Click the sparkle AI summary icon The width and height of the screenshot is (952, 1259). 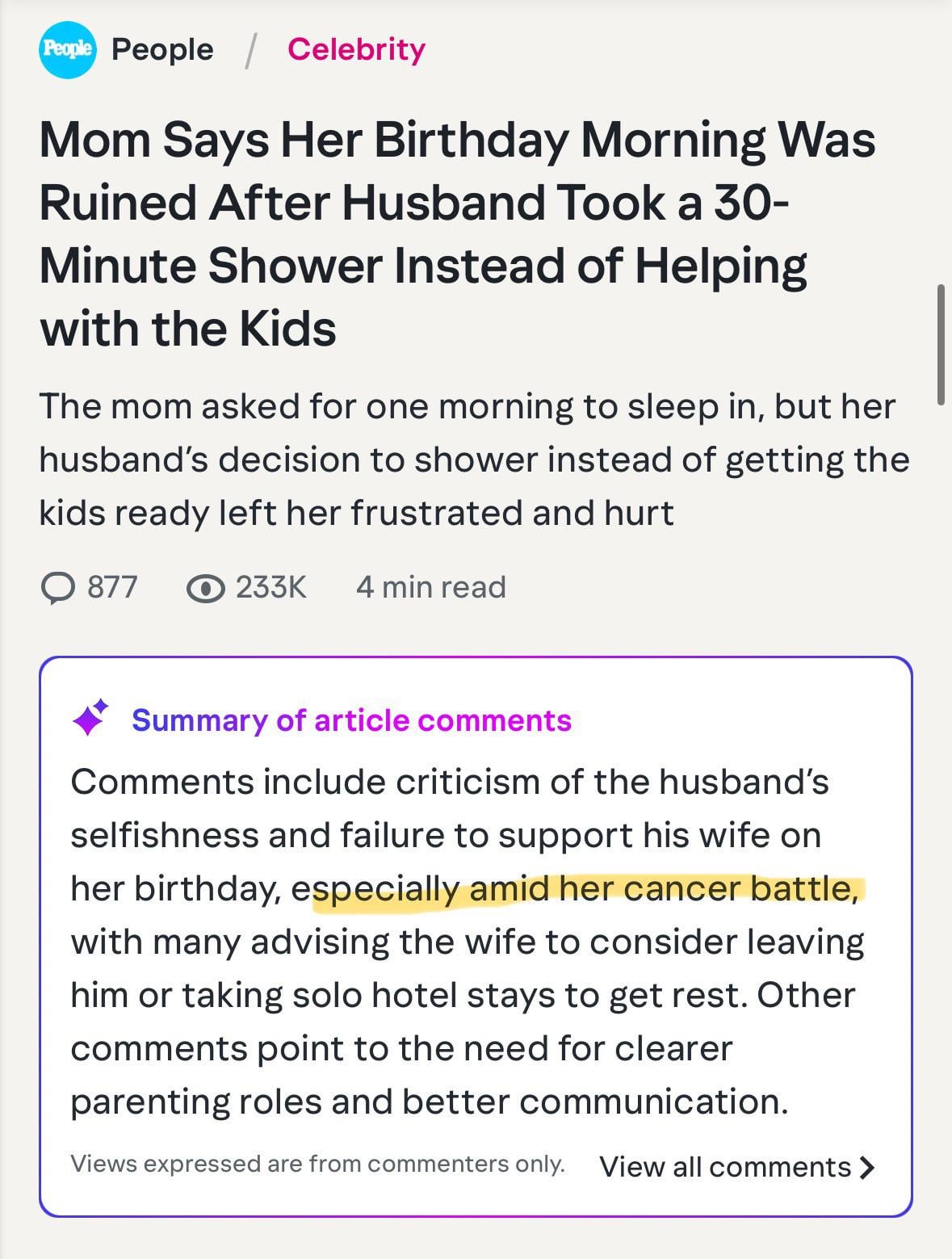click(90, 718)
